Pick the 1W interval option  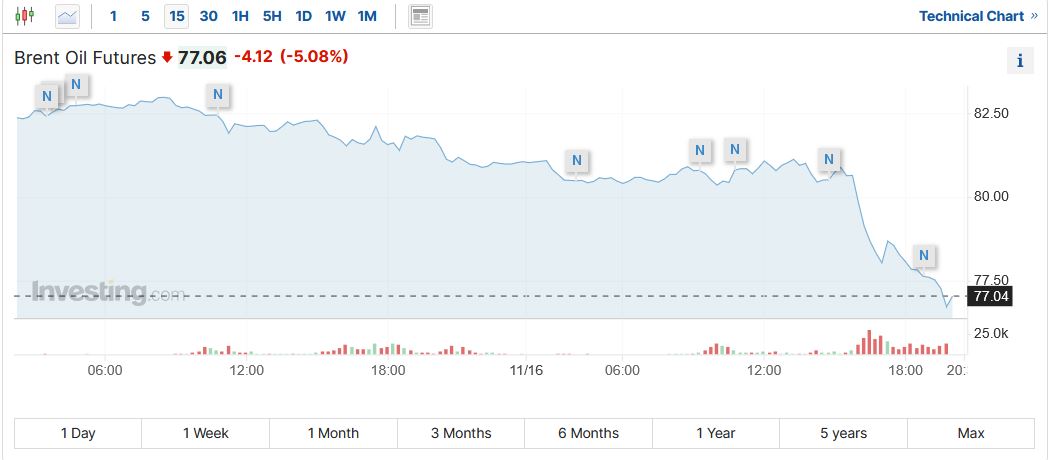335,16
